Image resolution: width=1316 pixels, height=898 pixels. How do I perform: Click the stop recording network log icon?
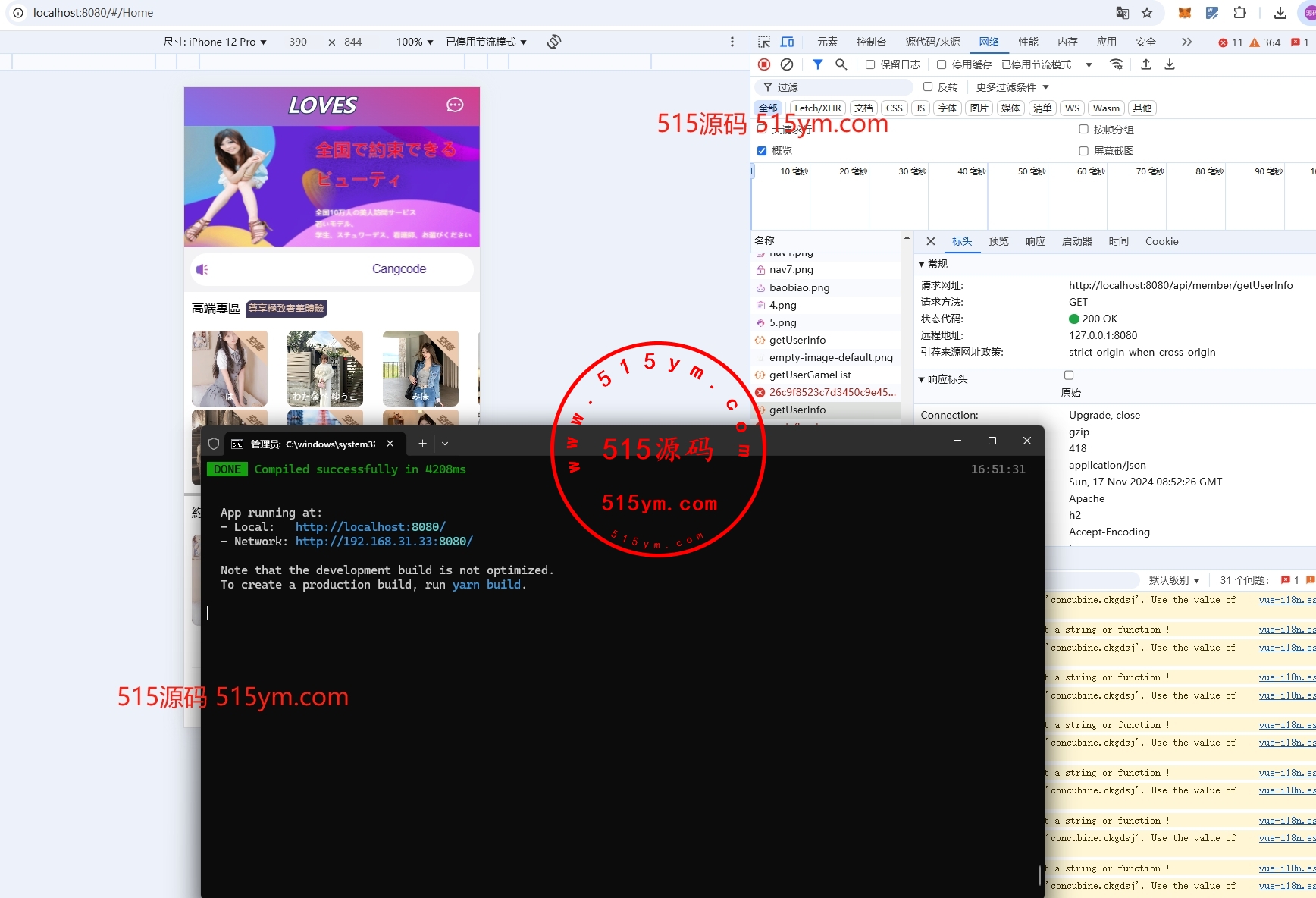pyautogui.click(x=764, y=64)
